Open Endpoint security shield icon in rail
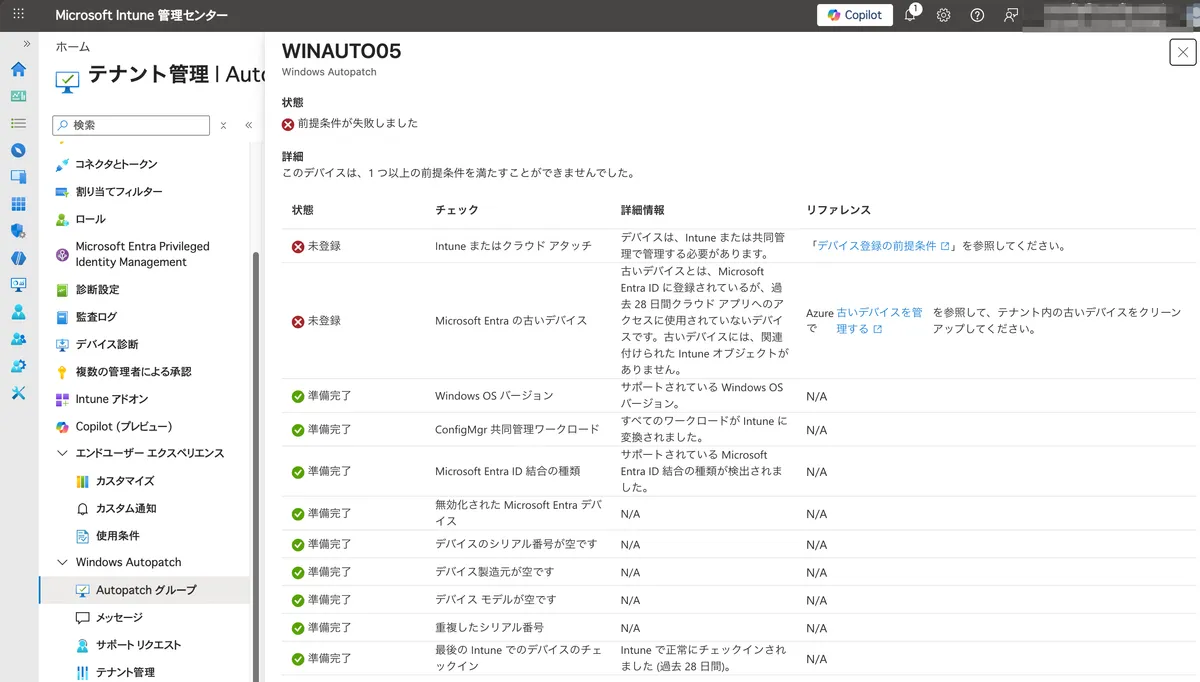Image resolution: width=1200 pixels, height=682 pixels. click(x=18, y=231)
